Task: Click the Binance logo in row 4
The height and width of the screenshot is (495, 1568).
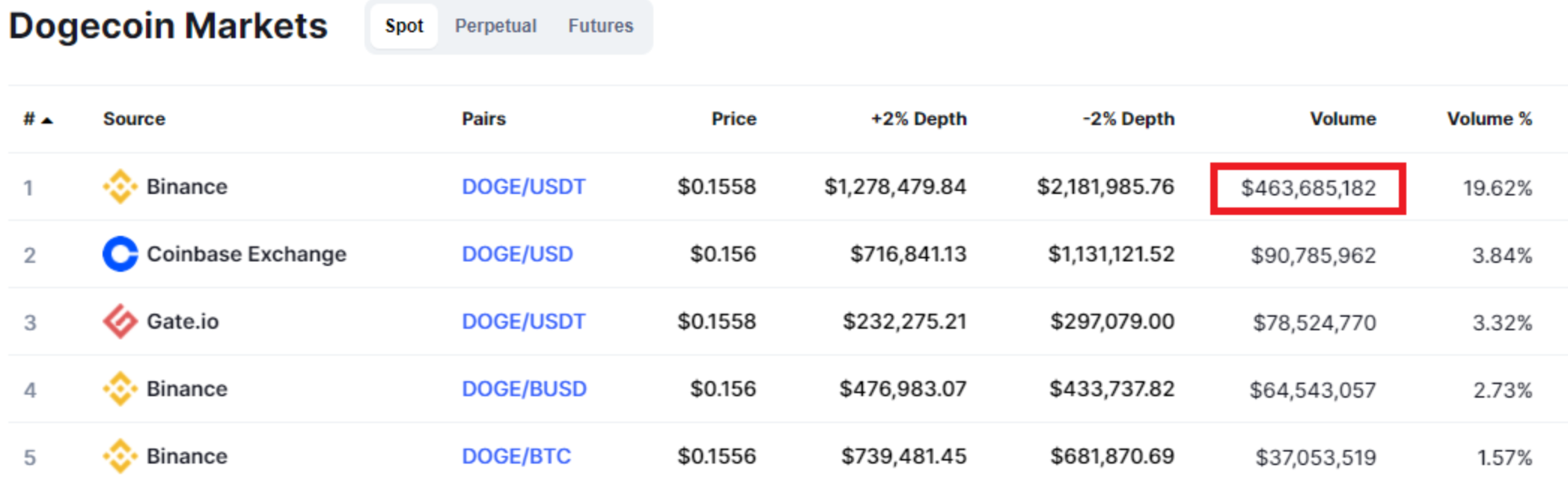Action: click(120, 389)
